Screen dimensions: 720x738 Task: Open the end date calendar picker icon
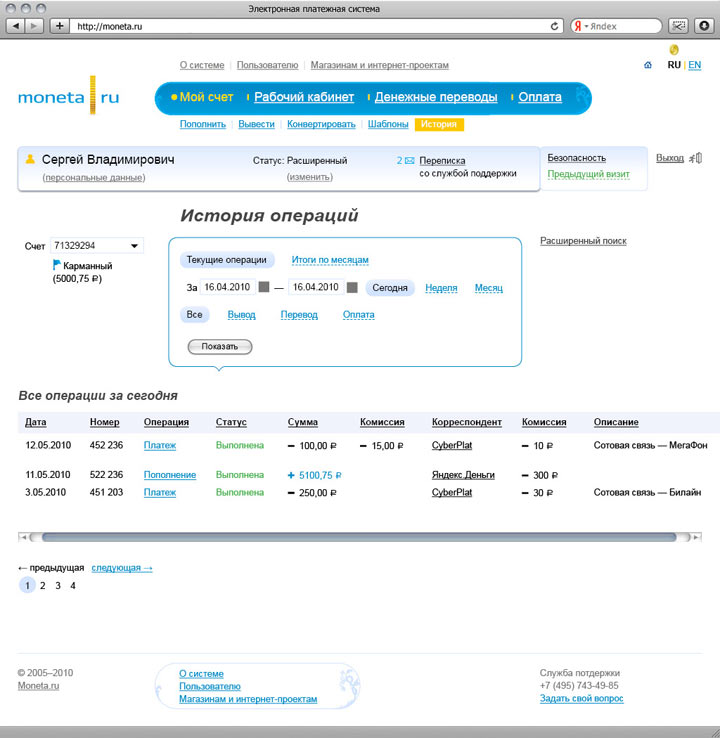click(352, 288)
